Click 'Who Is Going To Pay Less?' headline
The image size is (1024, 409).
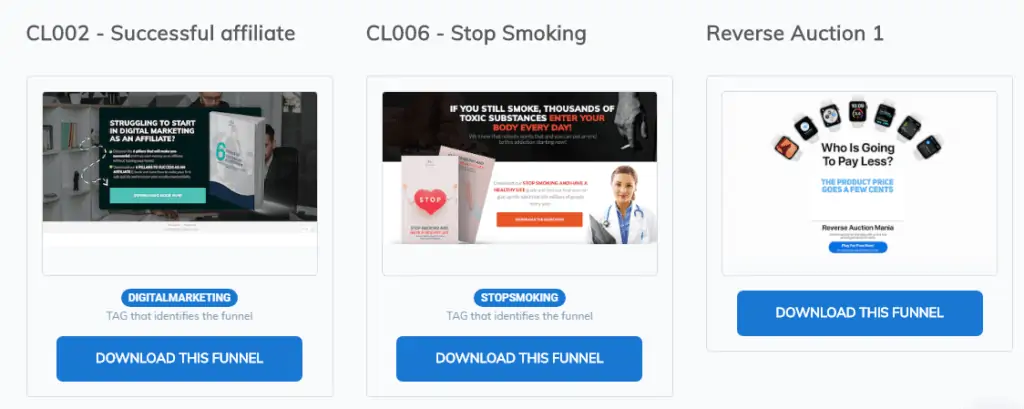858,154
